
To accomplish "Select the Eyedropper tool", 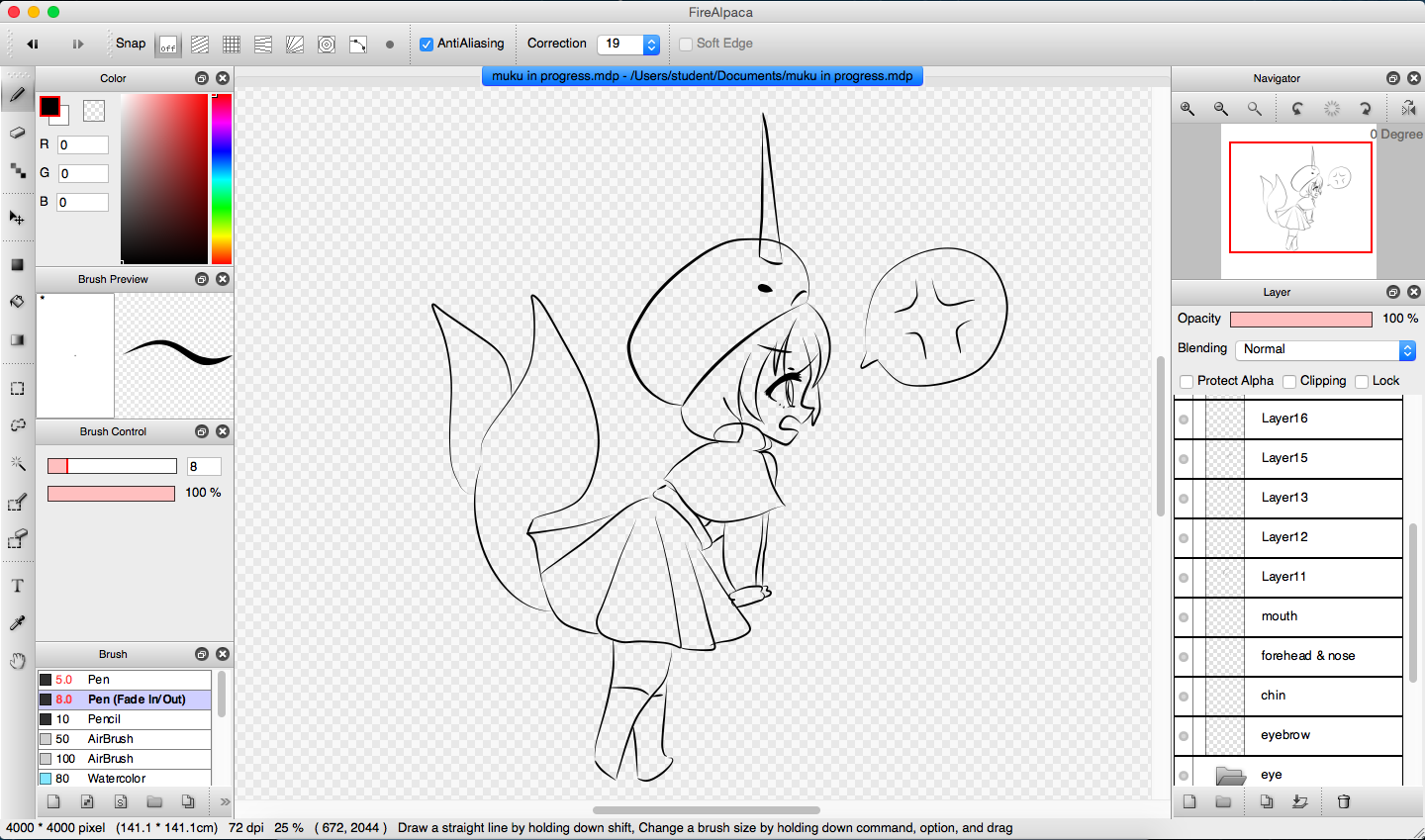I will pos(17,623).
